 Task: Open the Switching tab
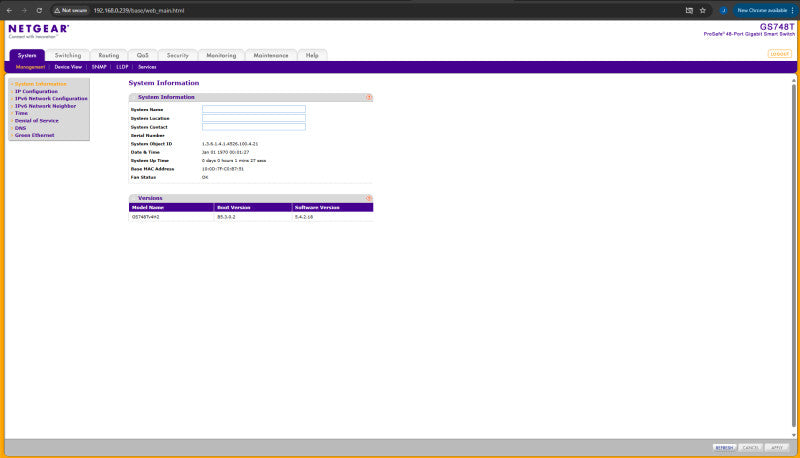[68, 55]
